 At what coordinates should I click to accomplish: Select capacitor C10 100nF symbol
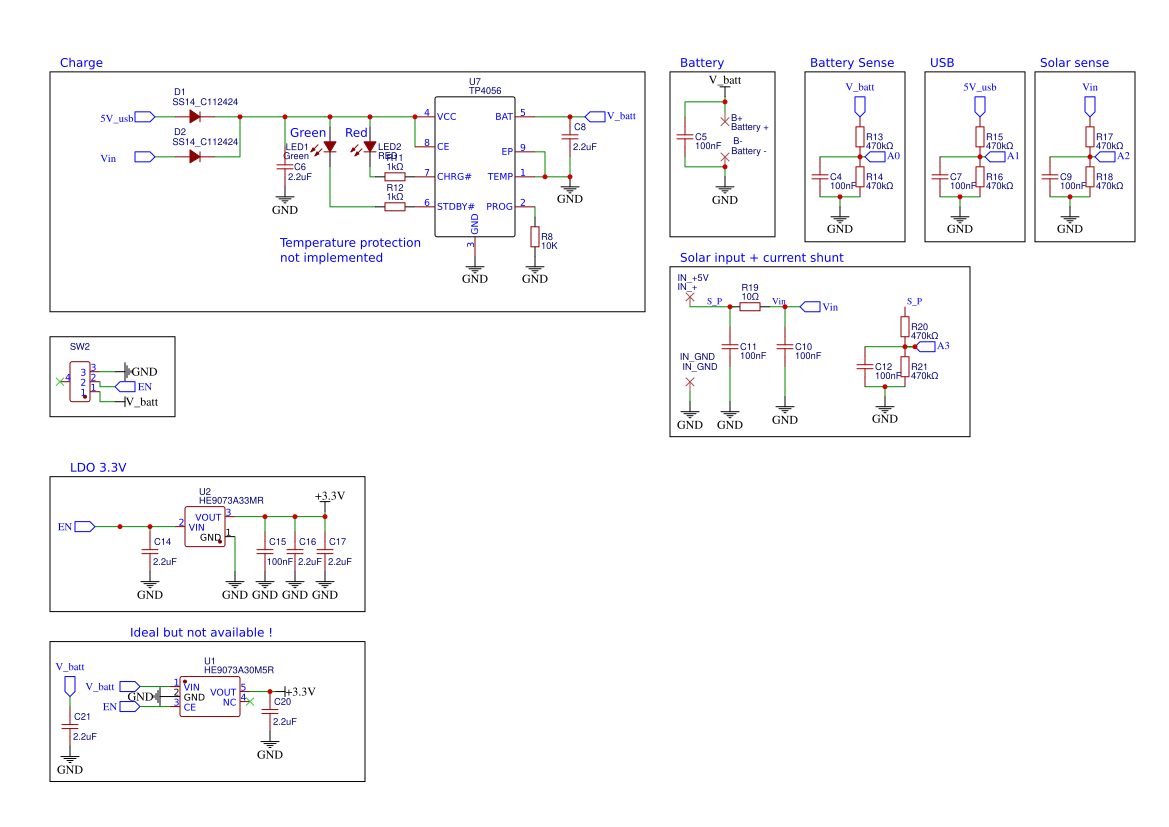[784, 347]
